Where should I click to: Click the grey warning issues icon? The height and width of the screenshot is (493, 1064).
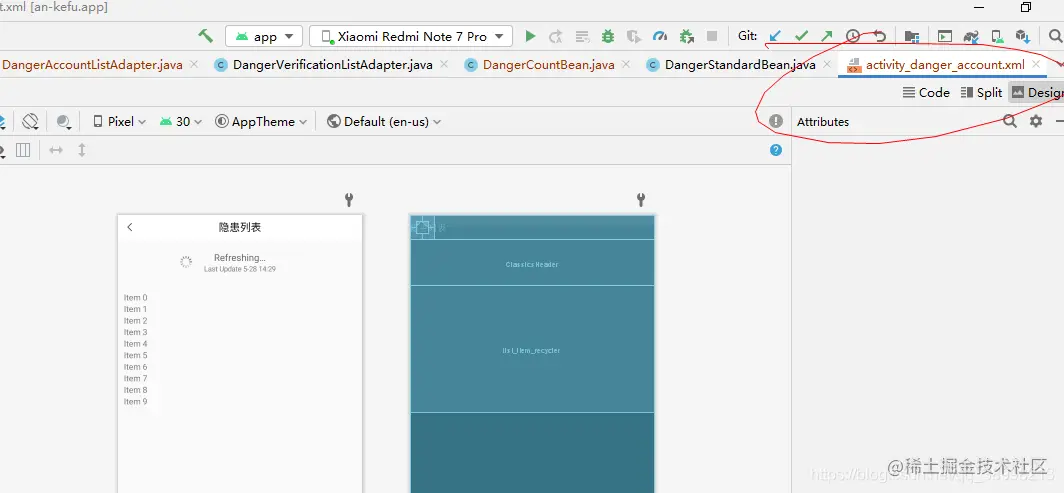[x=776, y=121]
